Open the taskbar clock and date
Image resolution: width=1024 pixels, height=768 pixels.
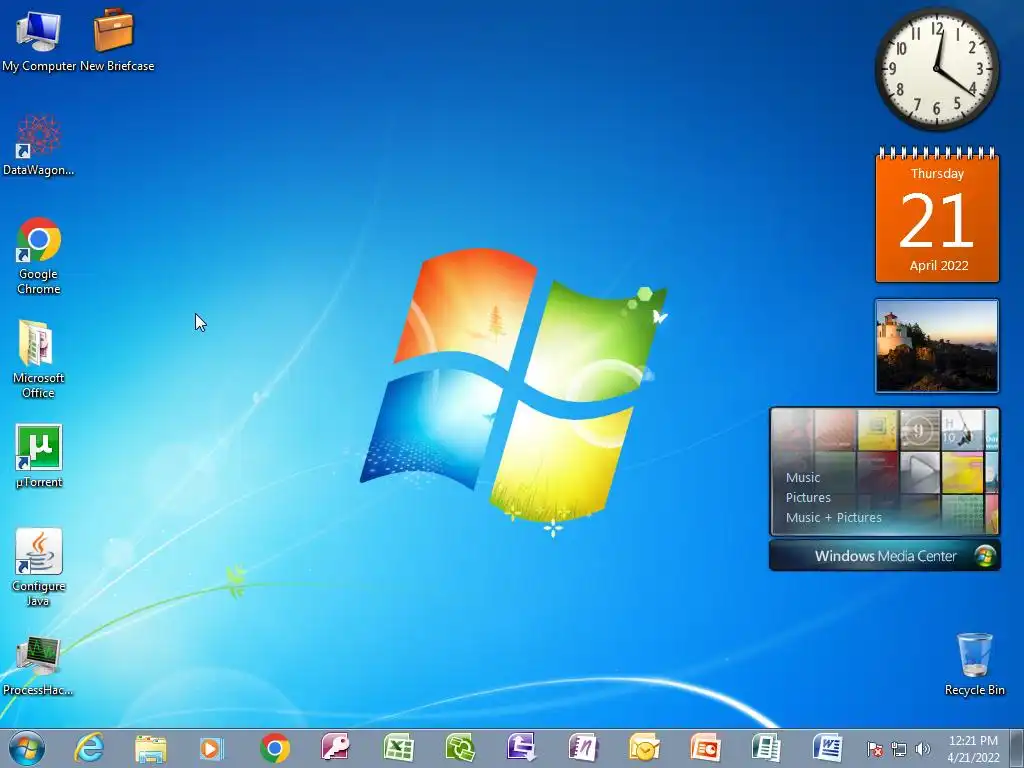click(x=973, y=749)
